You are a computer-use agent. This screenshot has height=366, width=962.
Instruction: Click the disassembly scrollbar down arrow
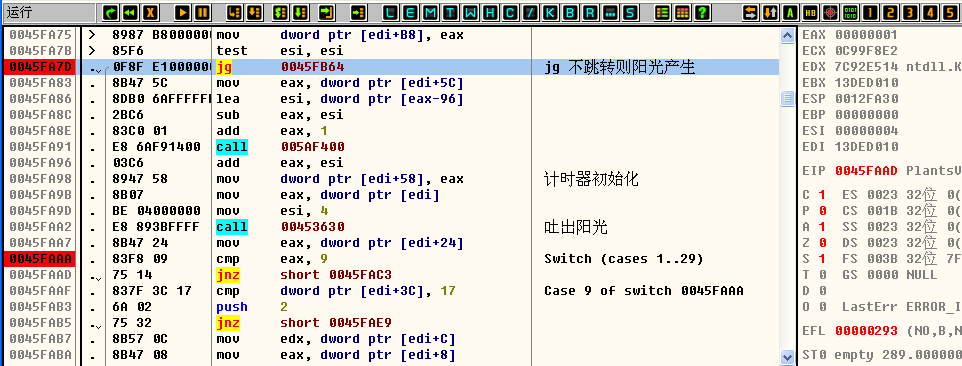click(x=787, y=356)
